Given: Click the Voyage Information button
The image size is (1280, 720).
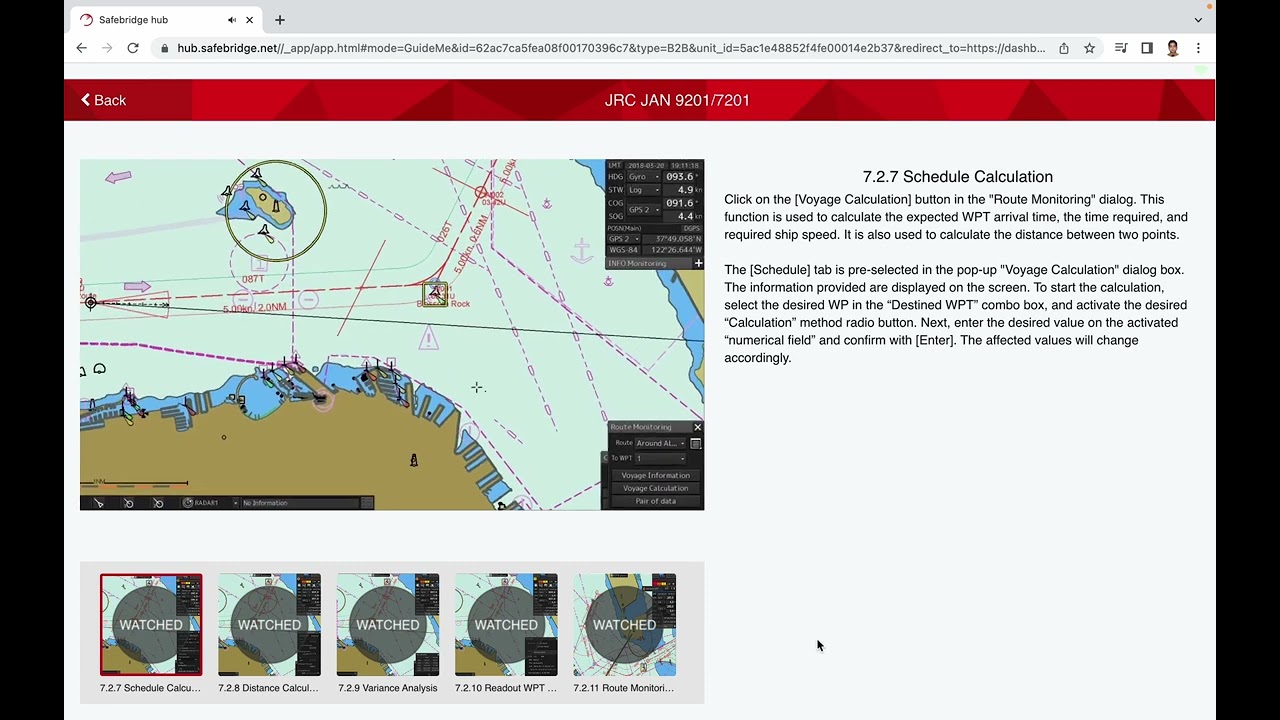Looking at the screenshot, I should (656, 475).
